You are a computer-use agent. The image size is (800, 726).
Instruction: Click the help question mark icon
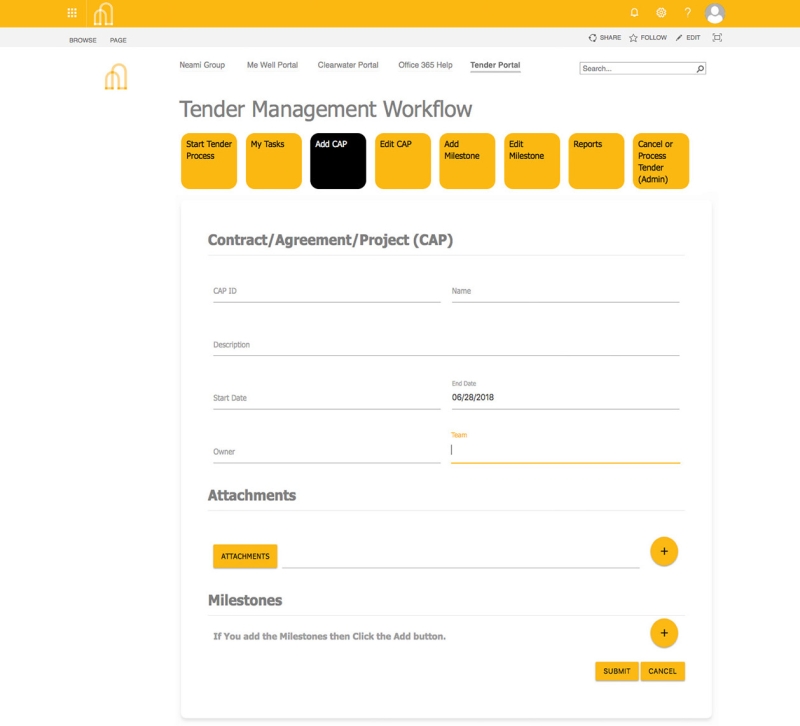click(687, 13)
